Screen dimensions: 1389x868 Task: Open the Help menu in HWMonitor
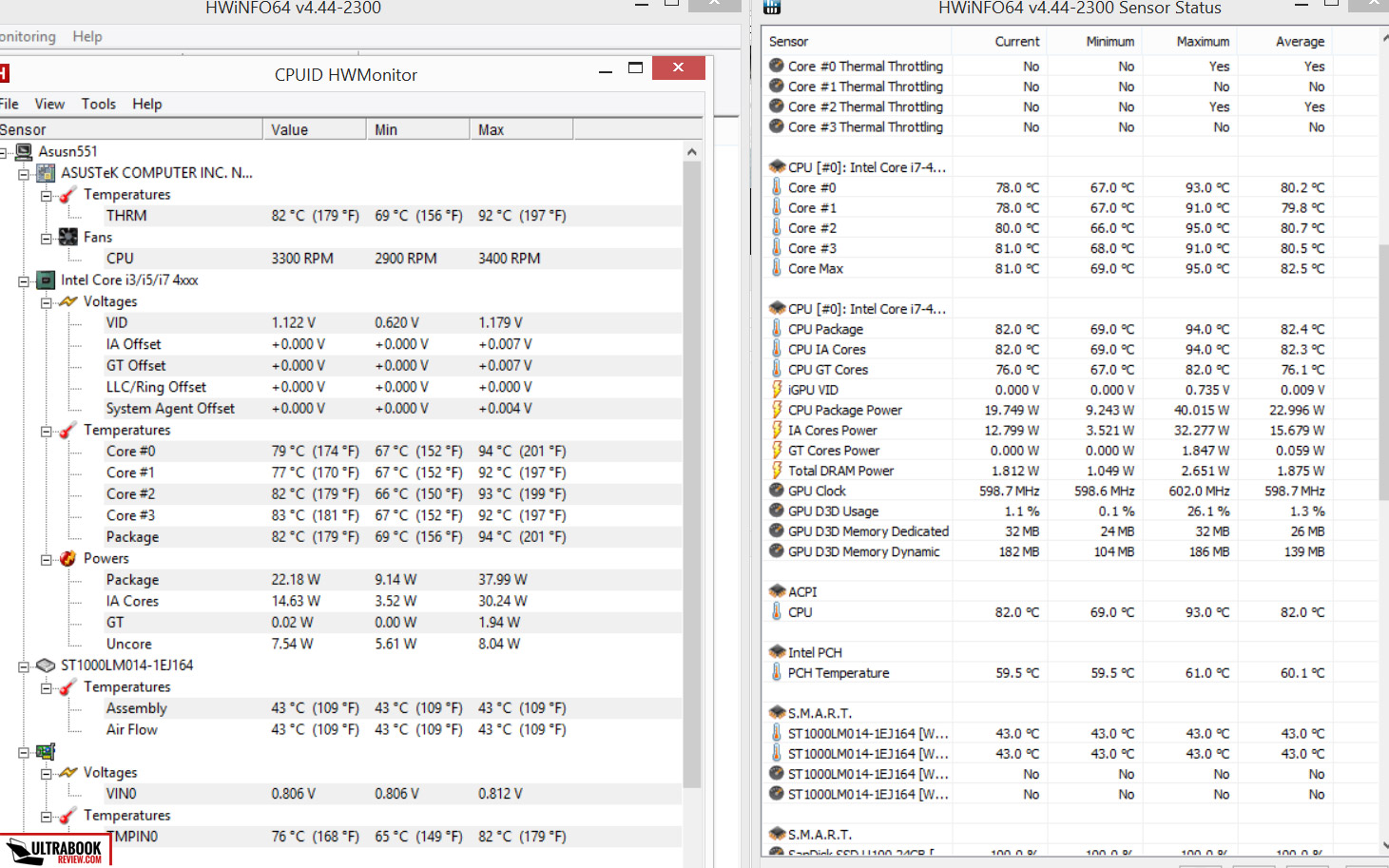point(146,104)
